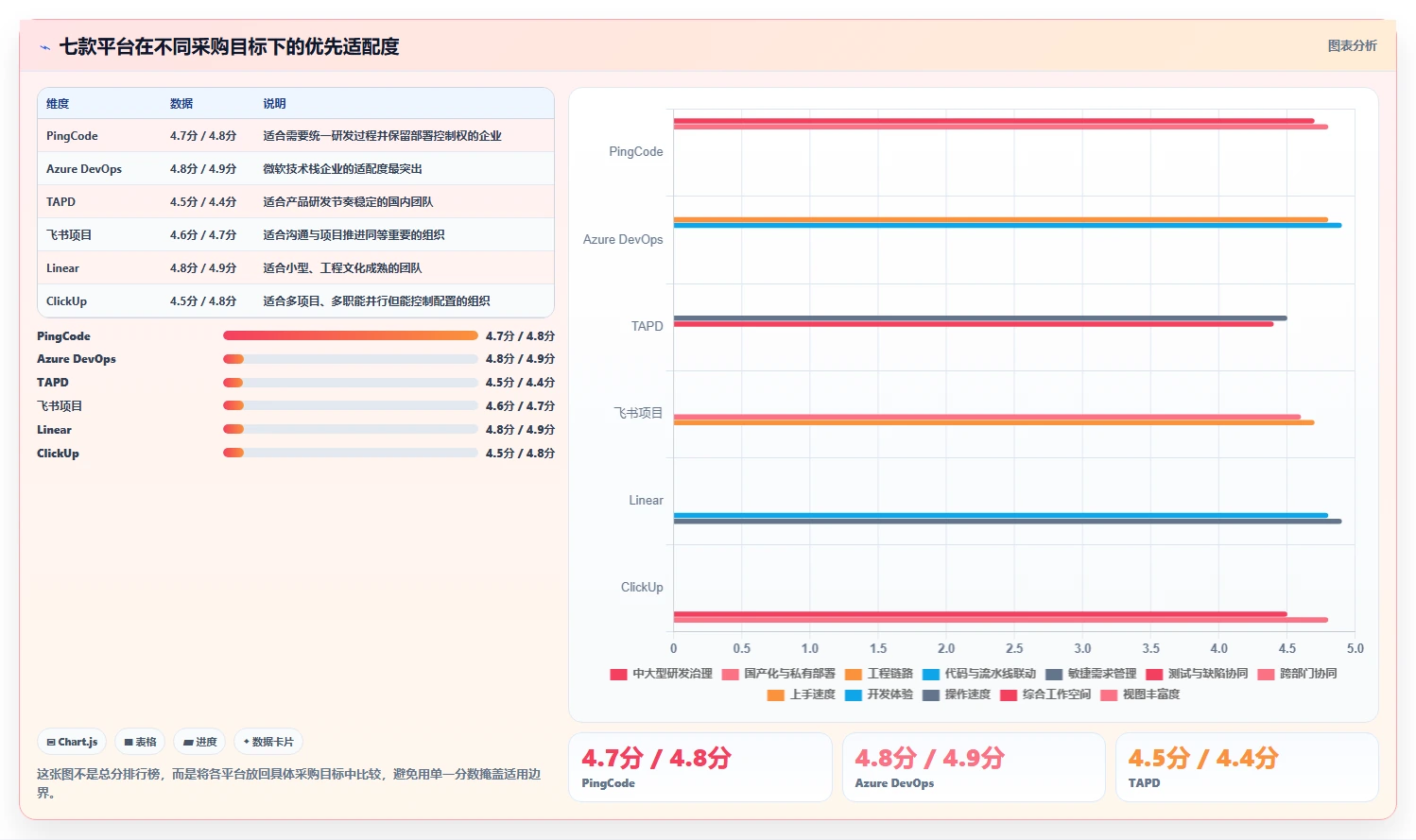Select the TAPD table row name
This screenshot has width=1416, height=840.
point(60,202)
